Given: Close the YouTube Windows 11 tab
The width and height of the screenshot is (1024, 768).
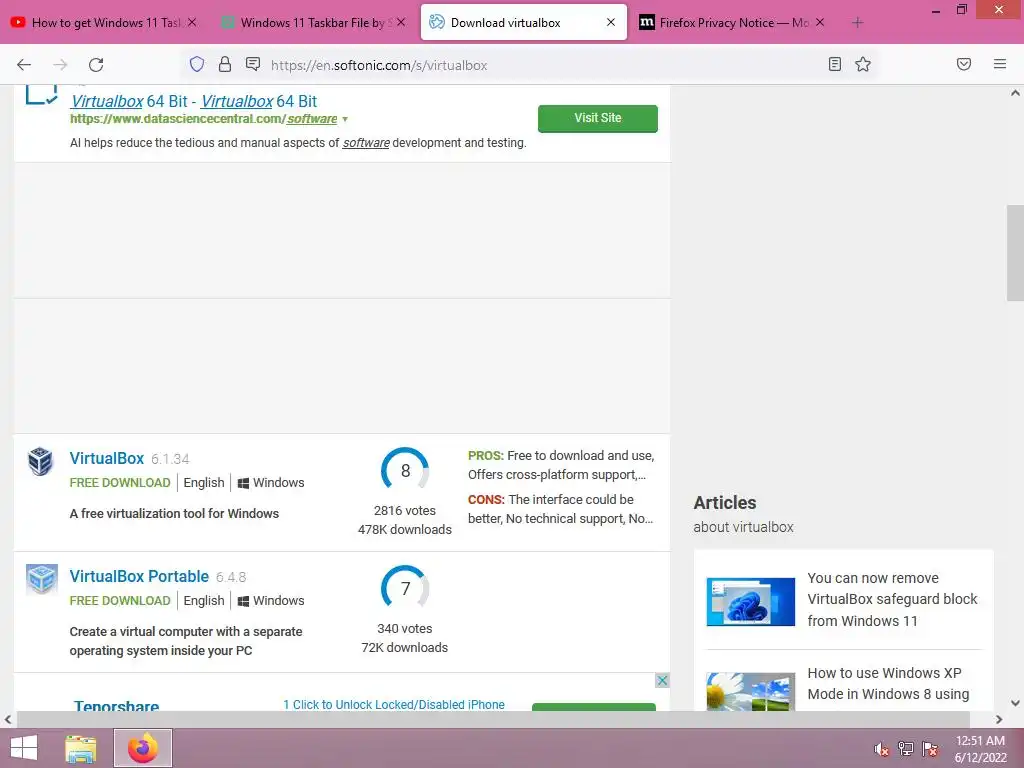Looking at the screenshot, I should pos(192,22).
